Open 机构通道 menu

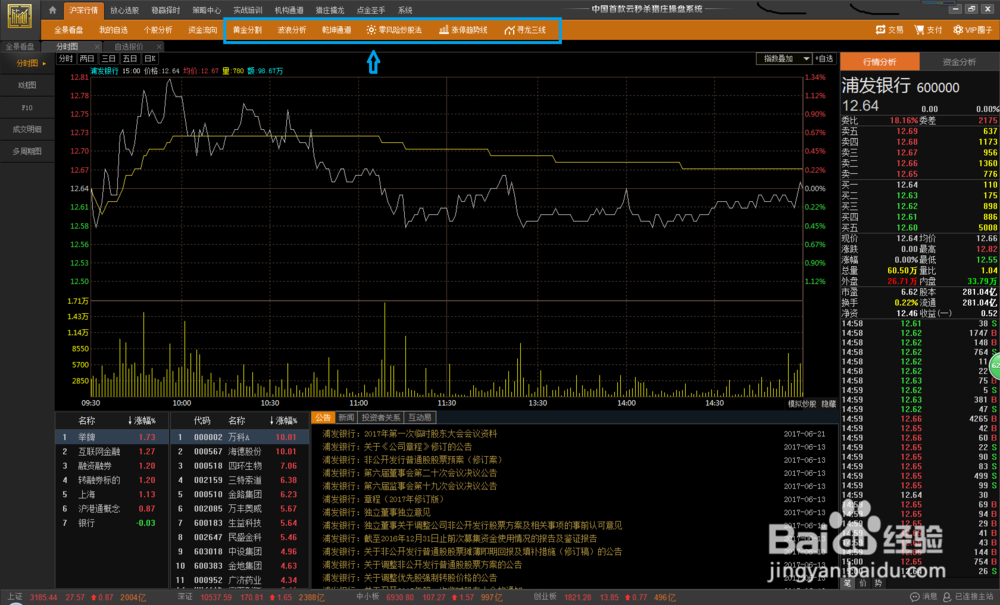pyautogui.click(x=289, y=10)
